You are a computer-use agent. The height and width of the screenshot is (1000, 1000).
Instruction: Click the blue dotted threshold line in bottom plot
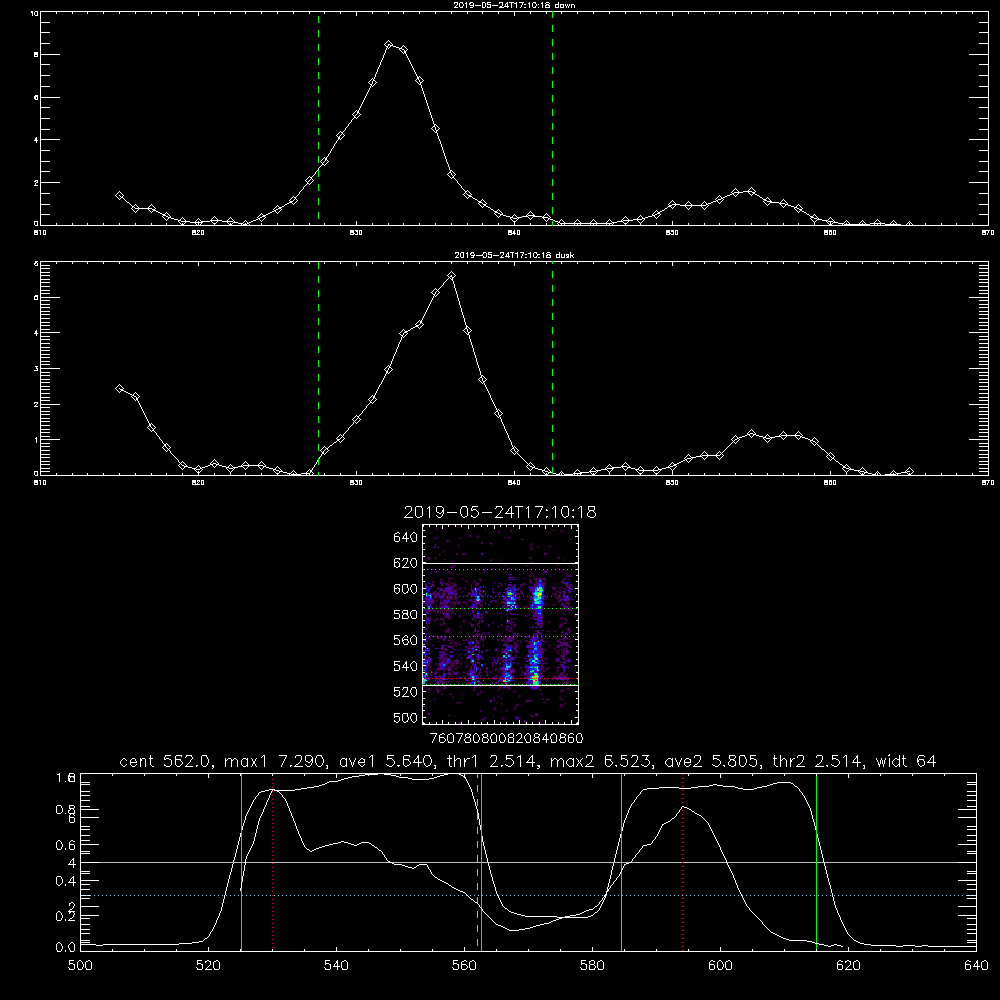(528, 895)
